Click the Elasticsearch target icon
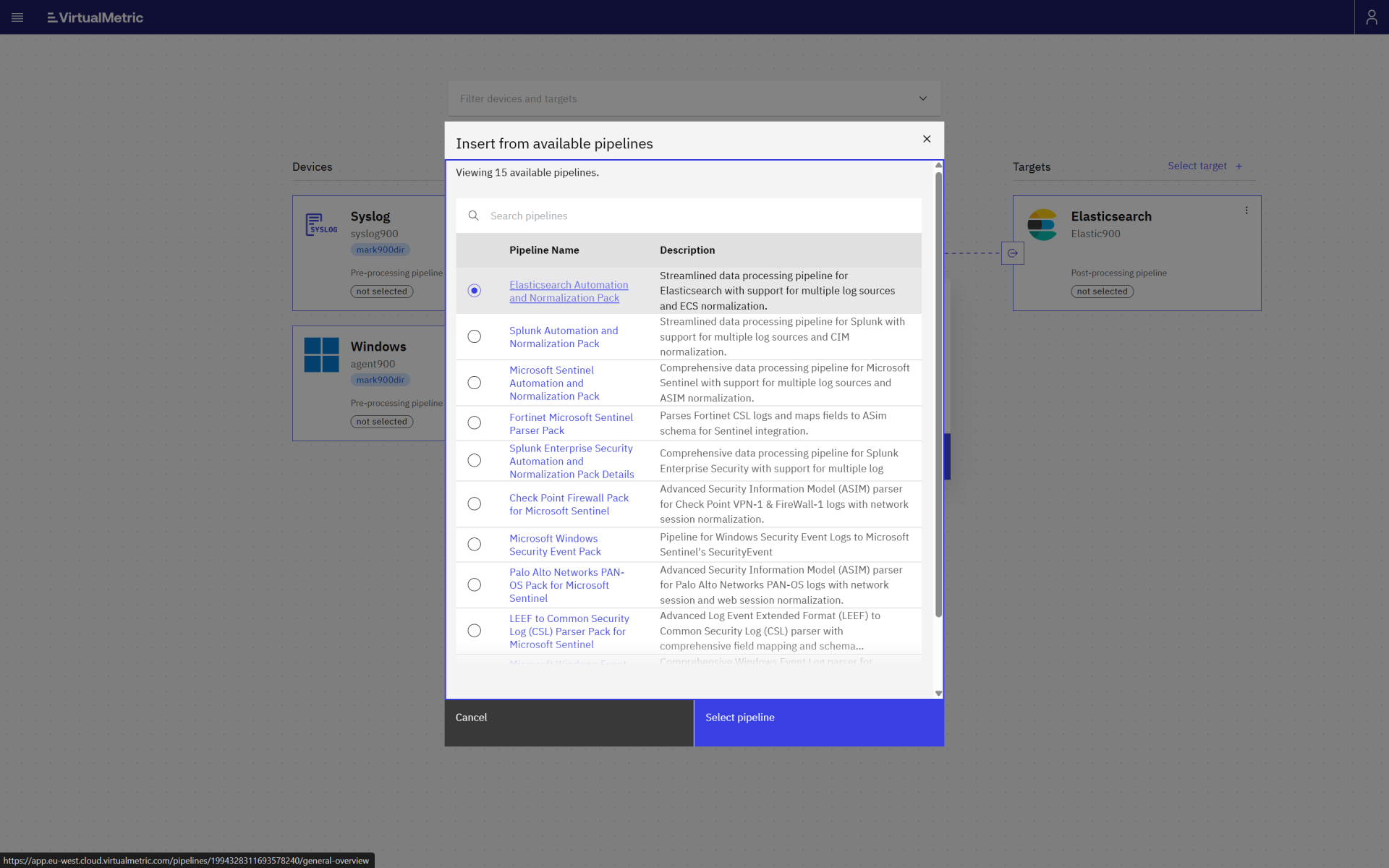Viewport: 1389px width, 868px height. pyautogui.click(x=1042, y=224)
